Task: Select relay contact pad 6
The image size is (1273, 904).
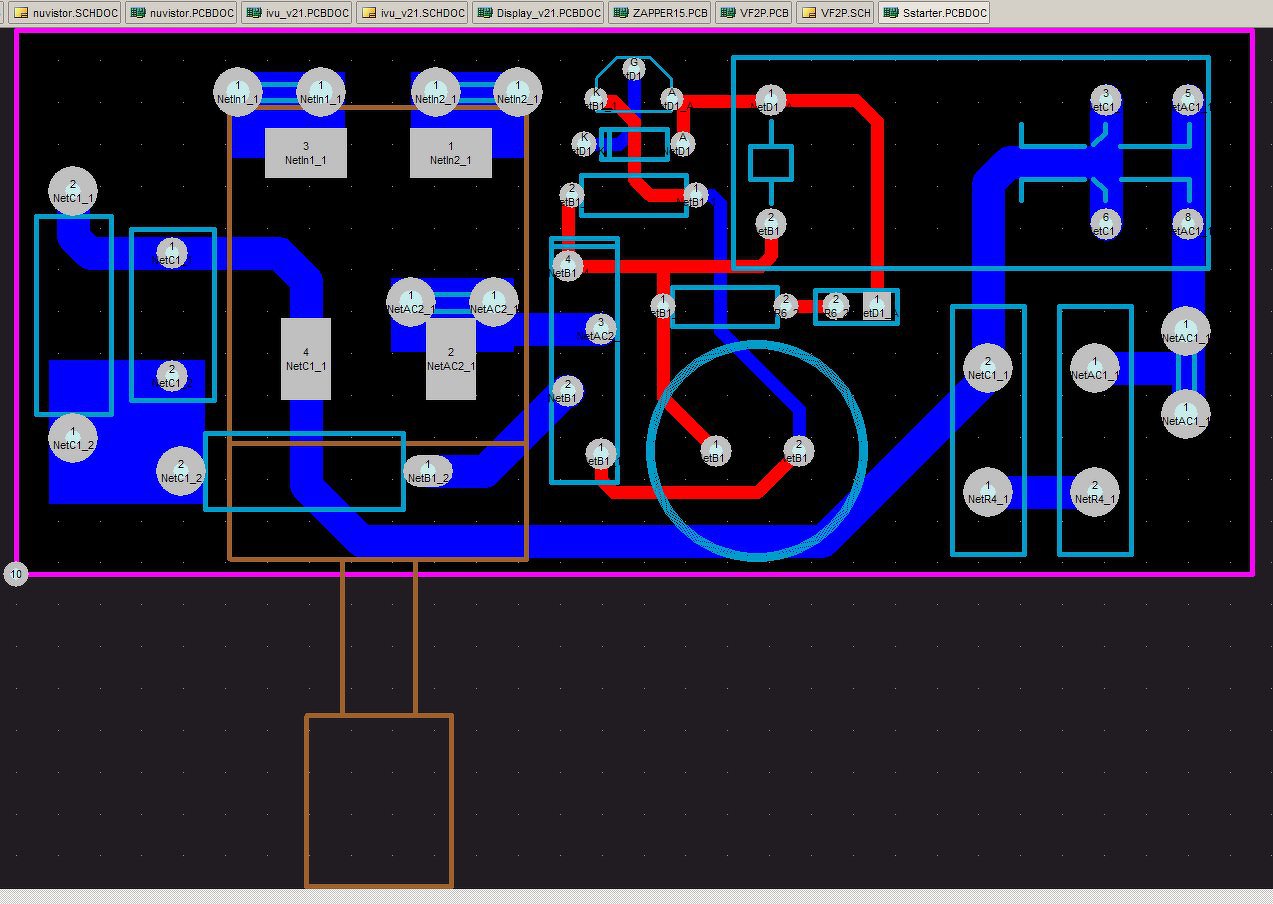Action: coord(1105,223)
